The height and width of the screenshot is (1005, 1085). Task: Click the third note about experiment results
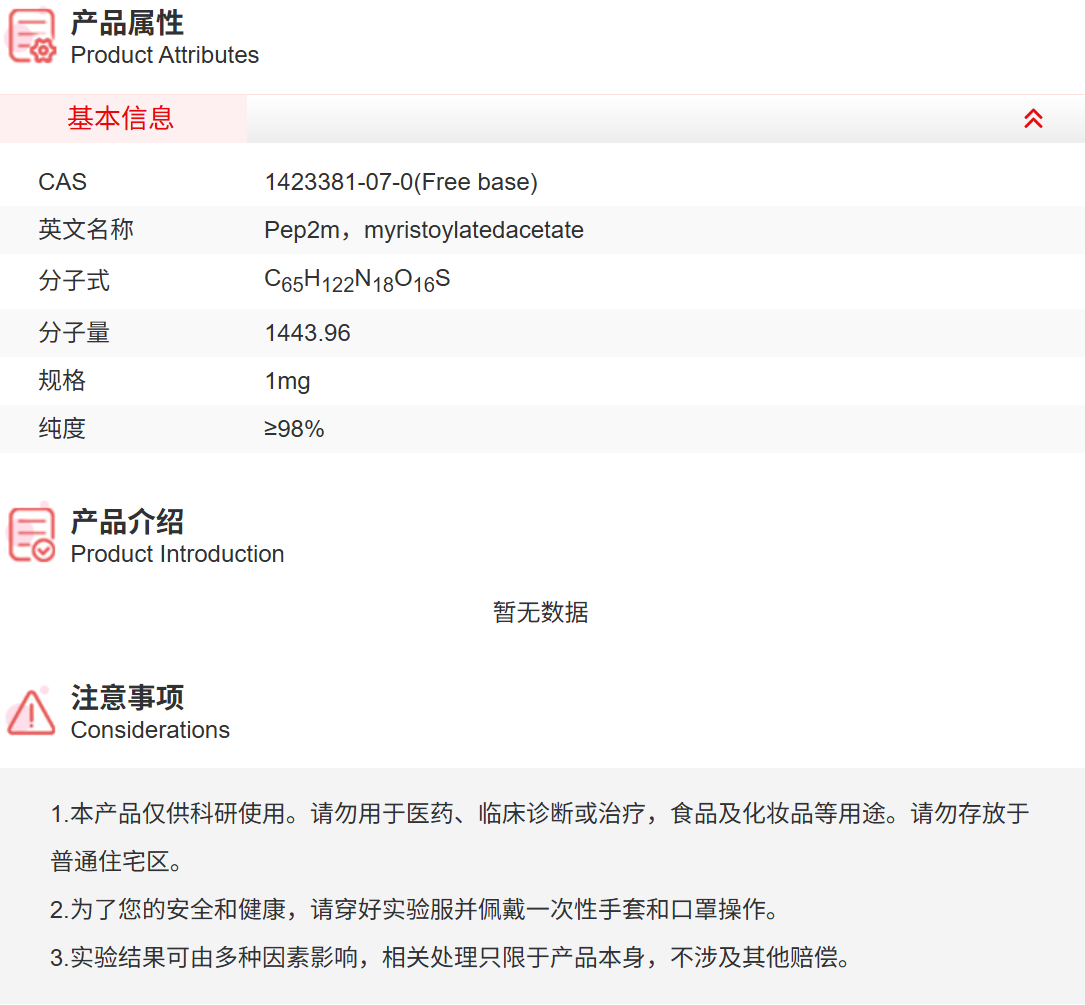[x=450, y=958]
